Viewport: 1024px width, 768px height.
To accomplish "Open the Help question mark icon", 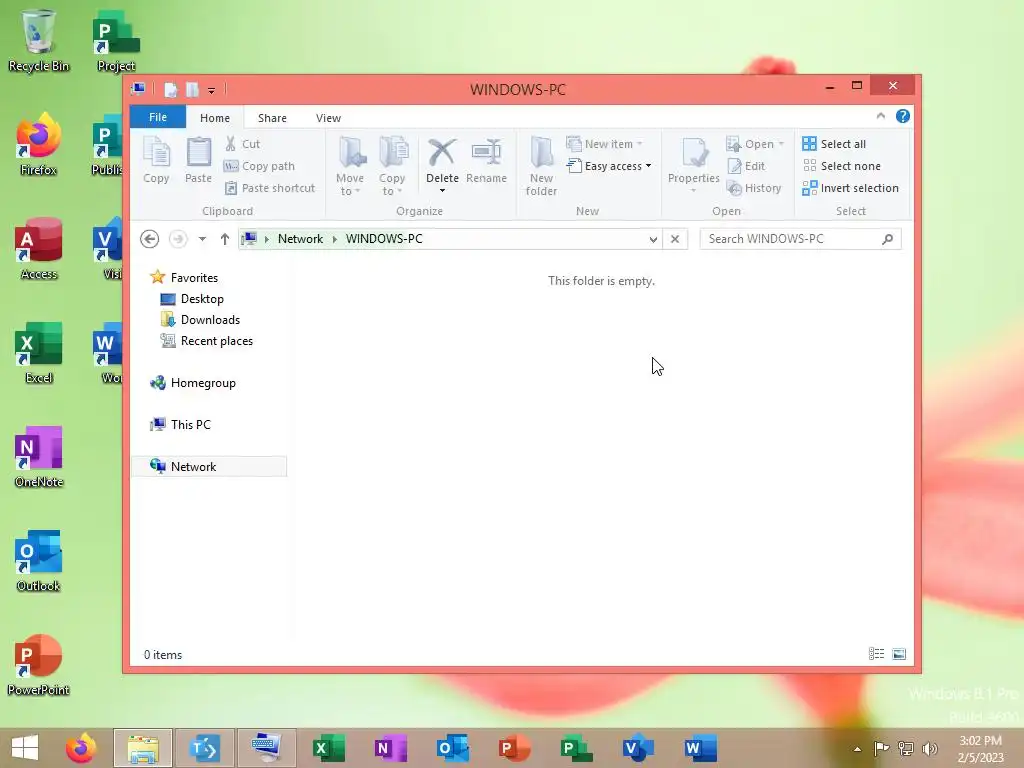I will (x=903, y=116).
